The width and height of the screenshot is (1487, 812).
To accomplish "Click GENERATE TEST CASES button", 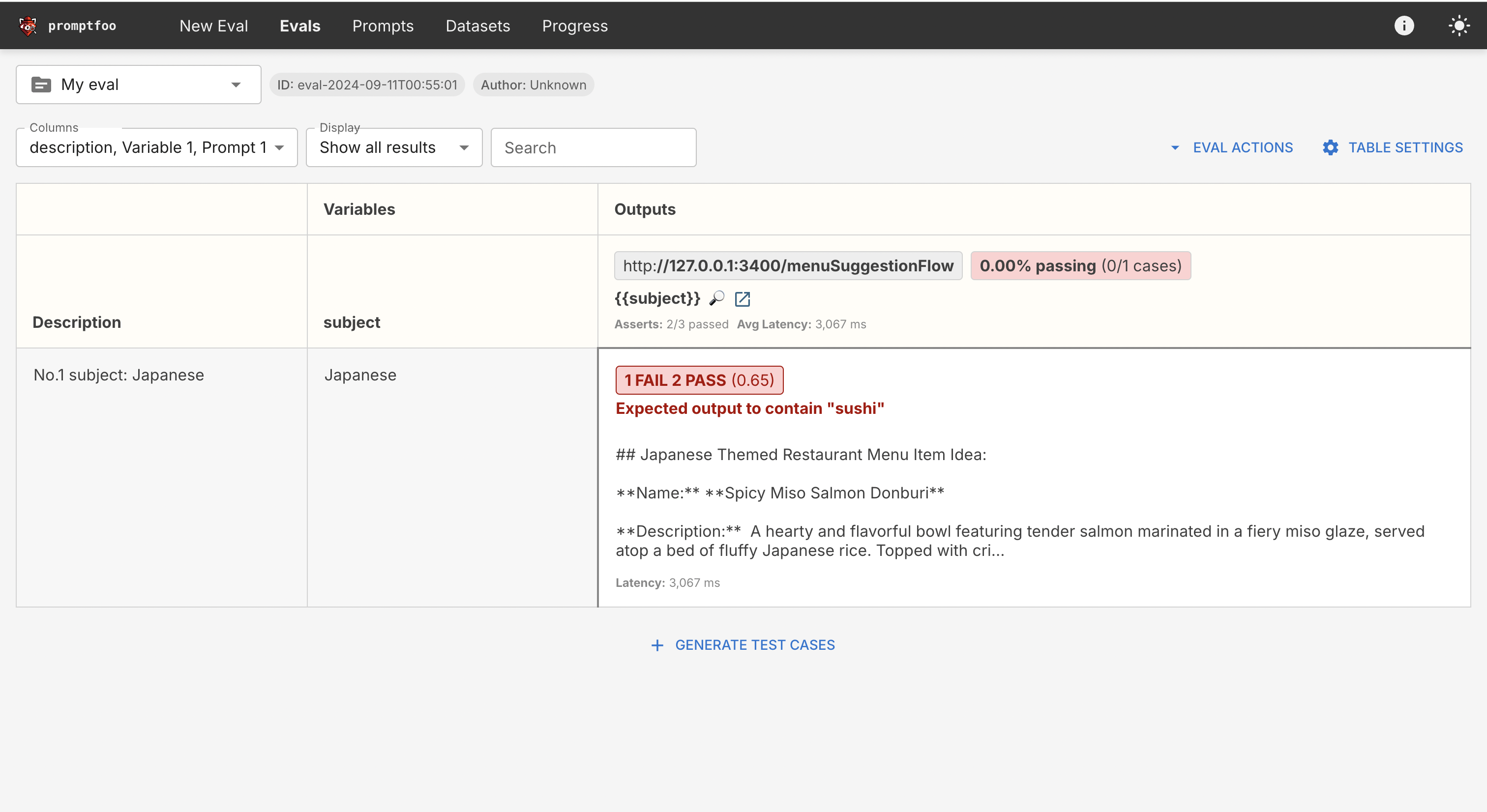I will pyautogui.click(x=743, y=644).
